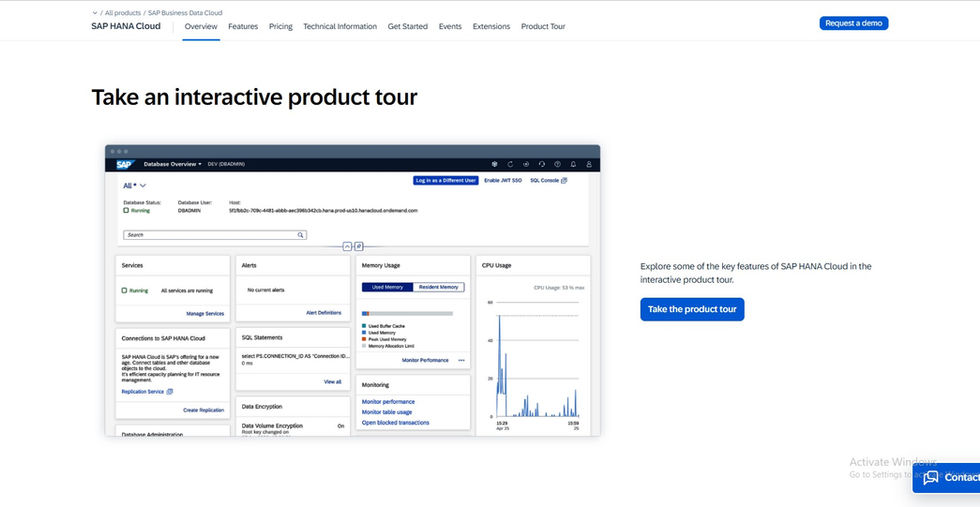
Task: Click the 'Take an interactive product tour' heading
Action: click(254, 98)
